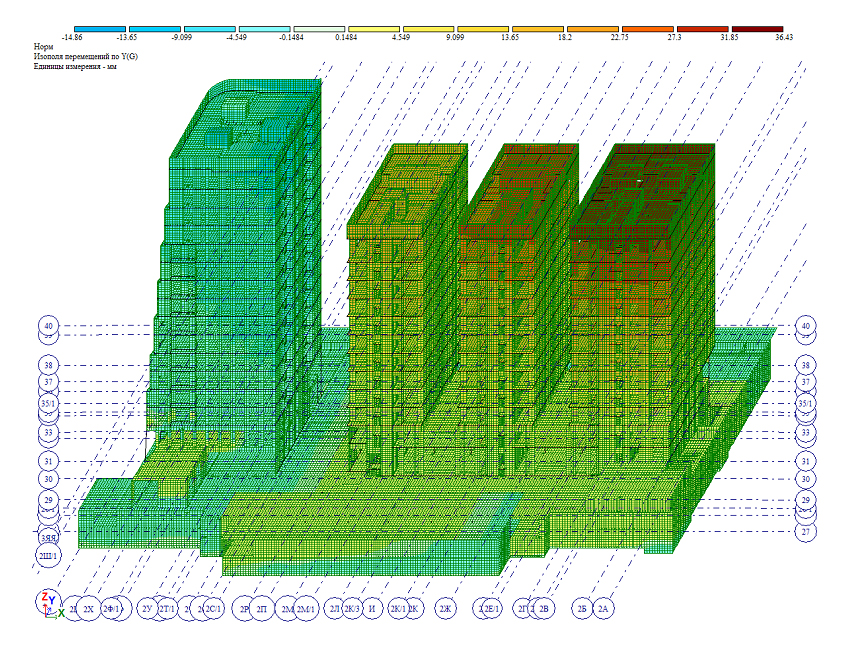Click axis marker 2X at bottom left
850x652 pixels.
[88, 609]
